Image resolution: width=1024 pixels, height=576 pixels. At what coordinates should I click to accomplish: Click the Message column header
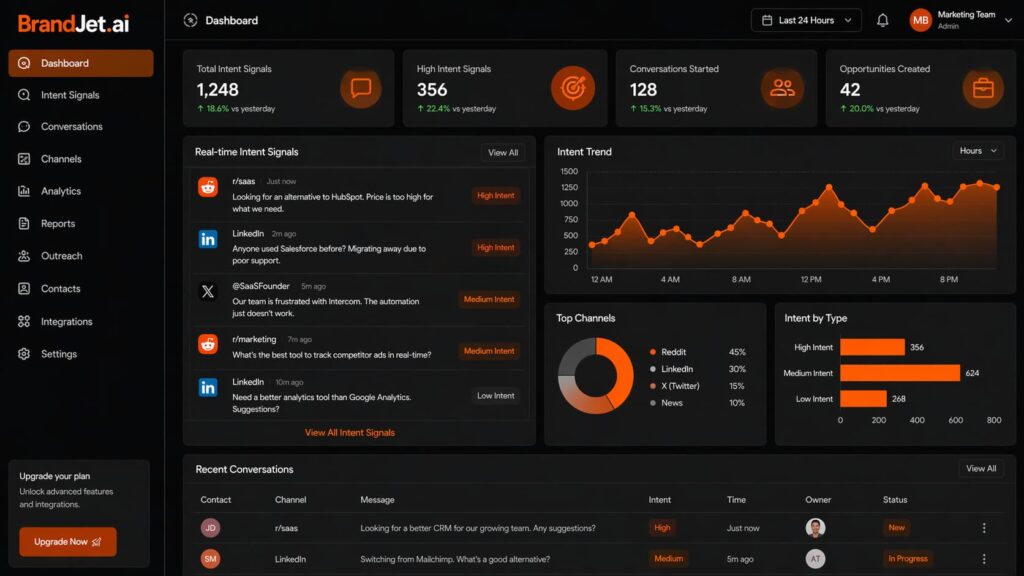[x=377, y=500]
